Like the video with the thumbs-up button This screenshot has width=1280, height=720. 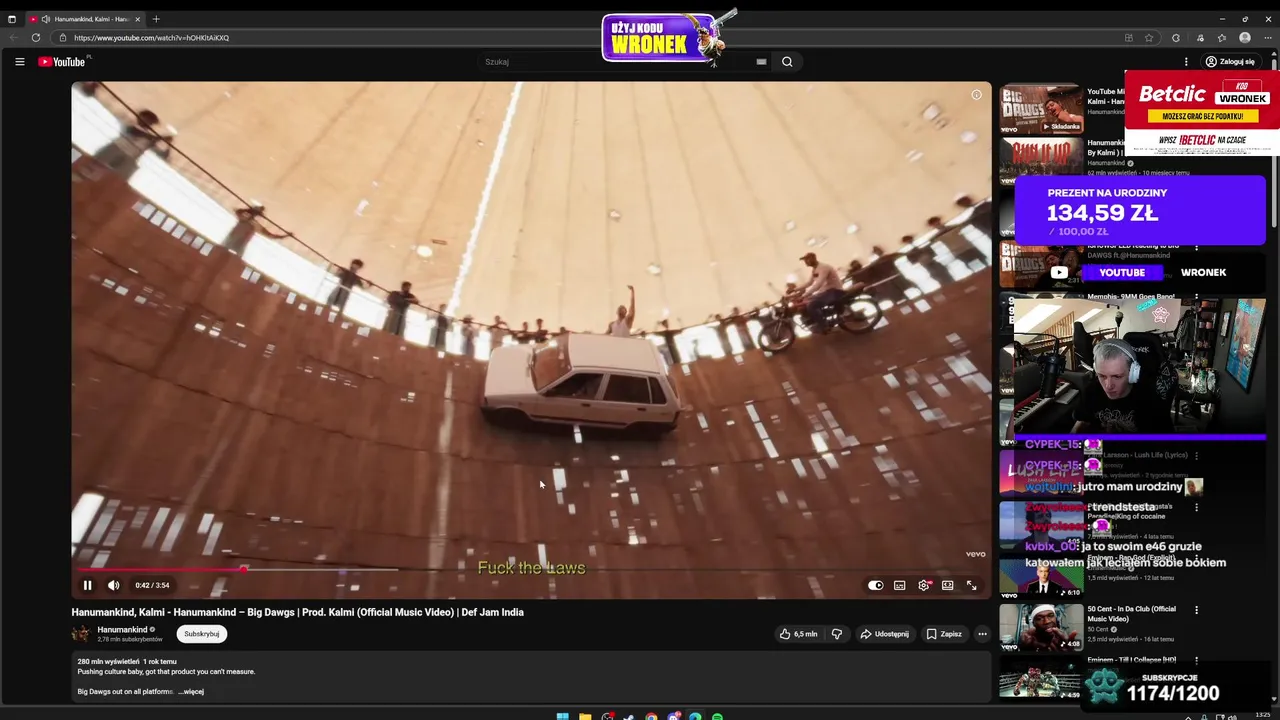[798, 633]
